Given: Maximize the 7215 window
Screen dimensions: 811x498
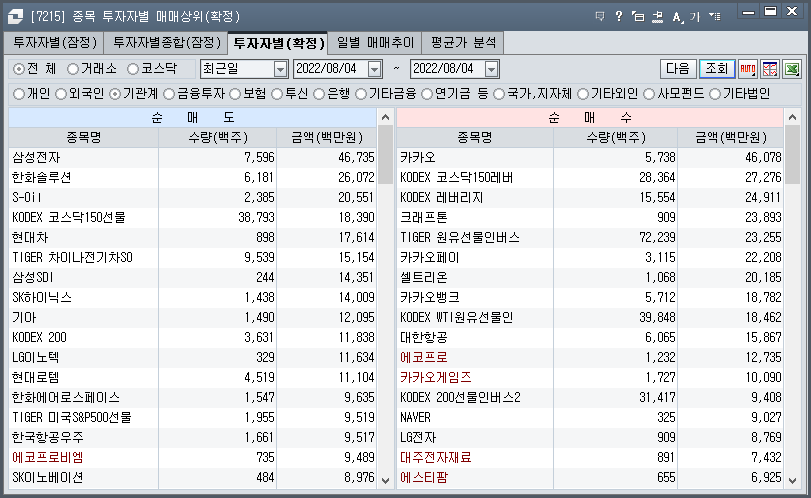Looking at the screenshot, I should point(771,11).
